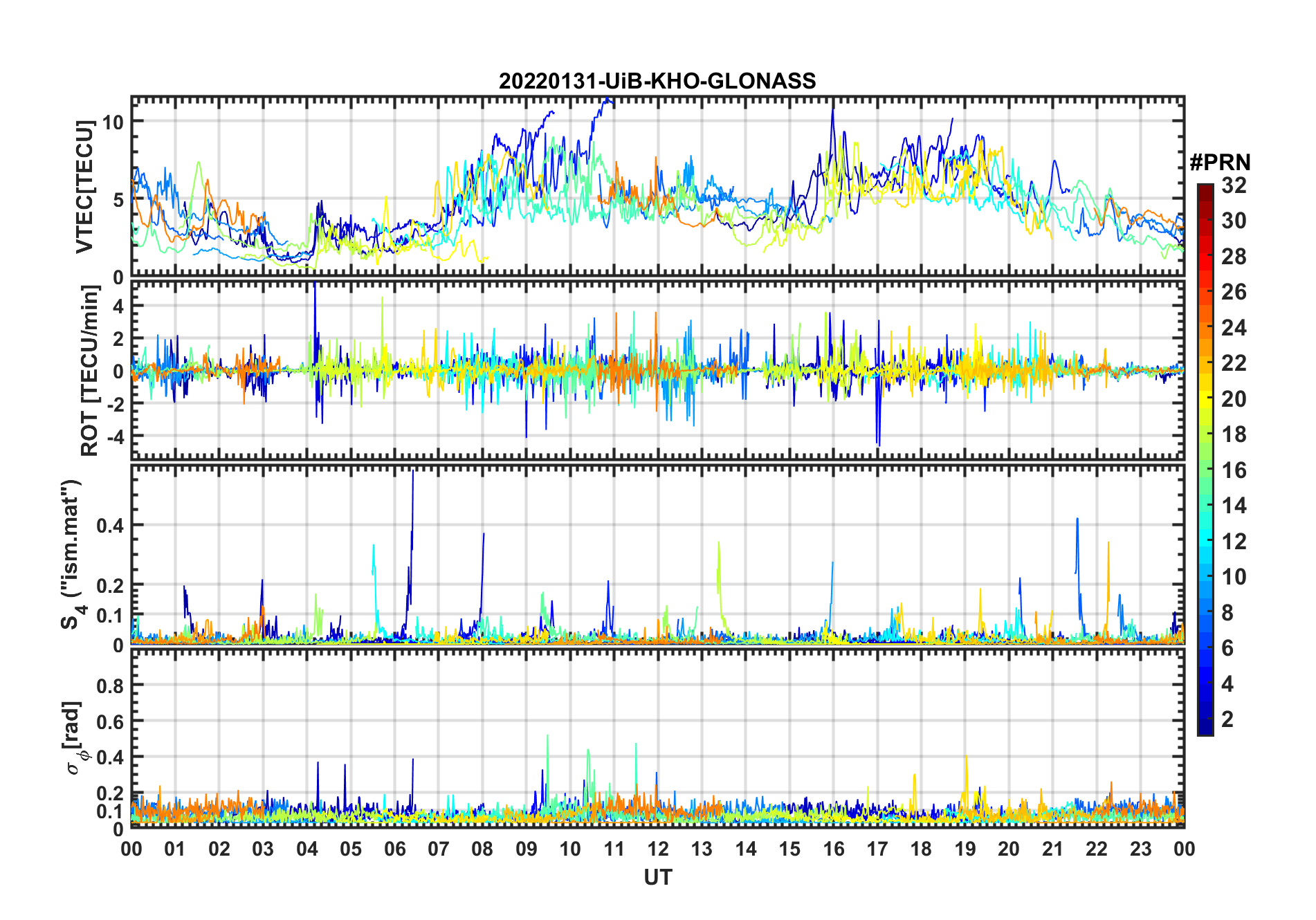Choose x-axis hour tick 19

pyautogui.click(x=965, y=849)
